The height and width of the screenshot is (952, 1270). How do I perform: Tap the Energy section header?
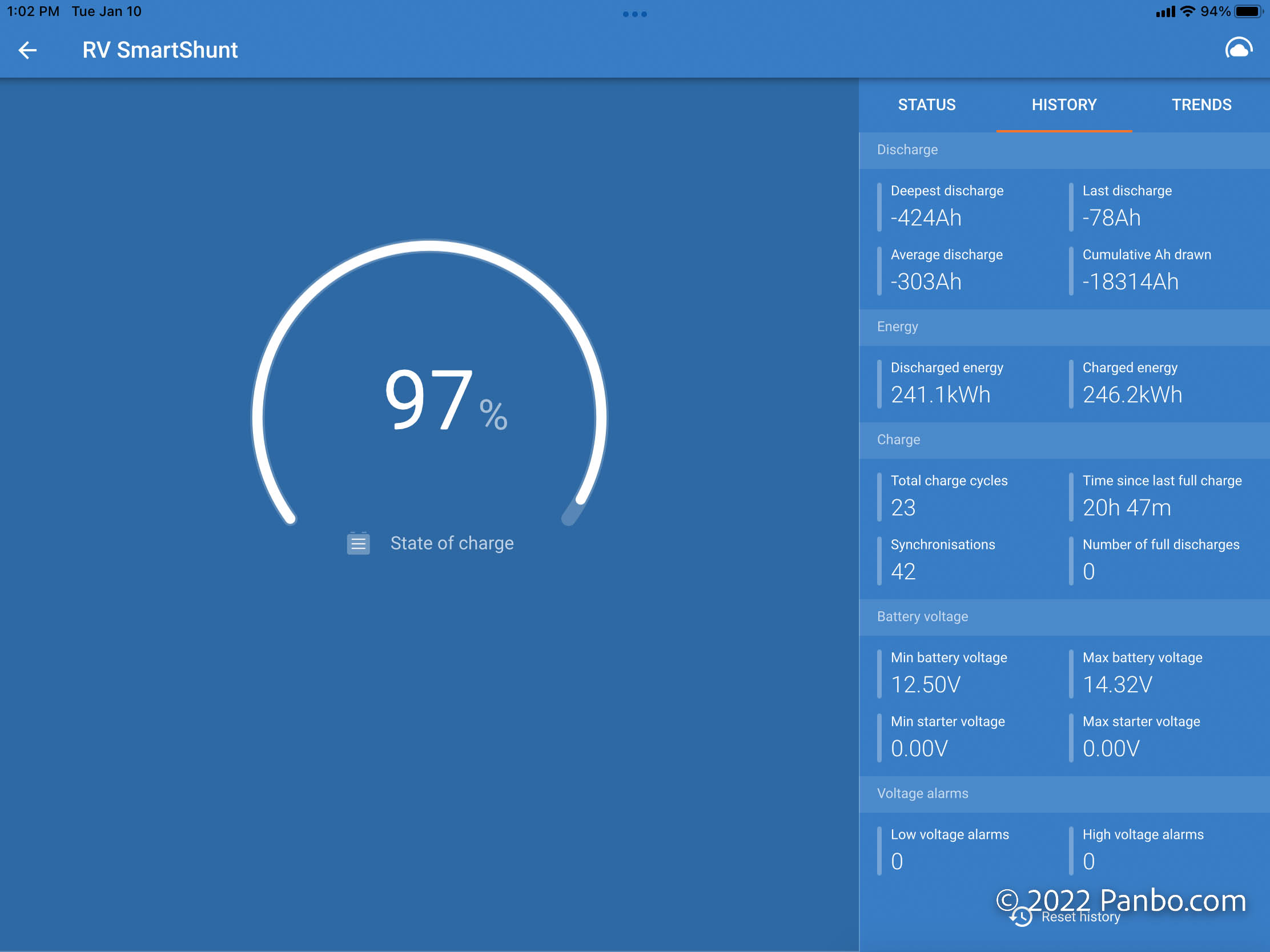click(1064, 327)
